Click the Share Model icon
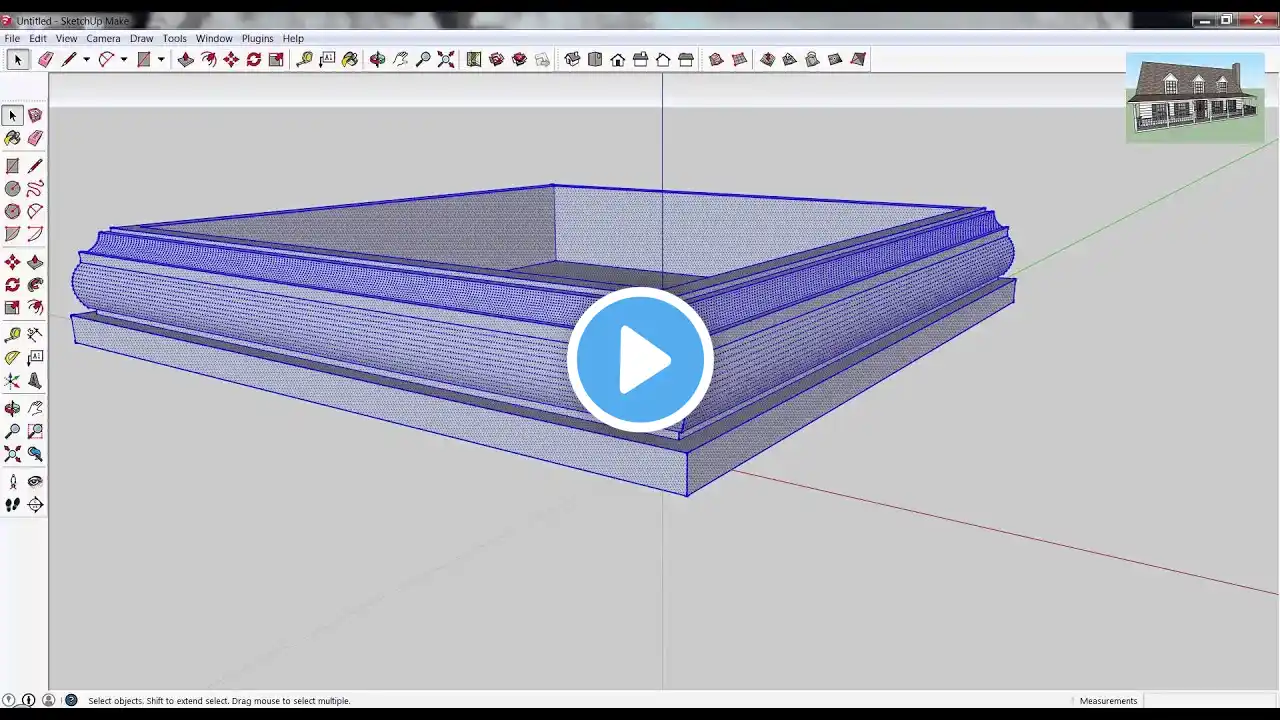Viewport: 1280px width, 720px height. click(519, 60)
